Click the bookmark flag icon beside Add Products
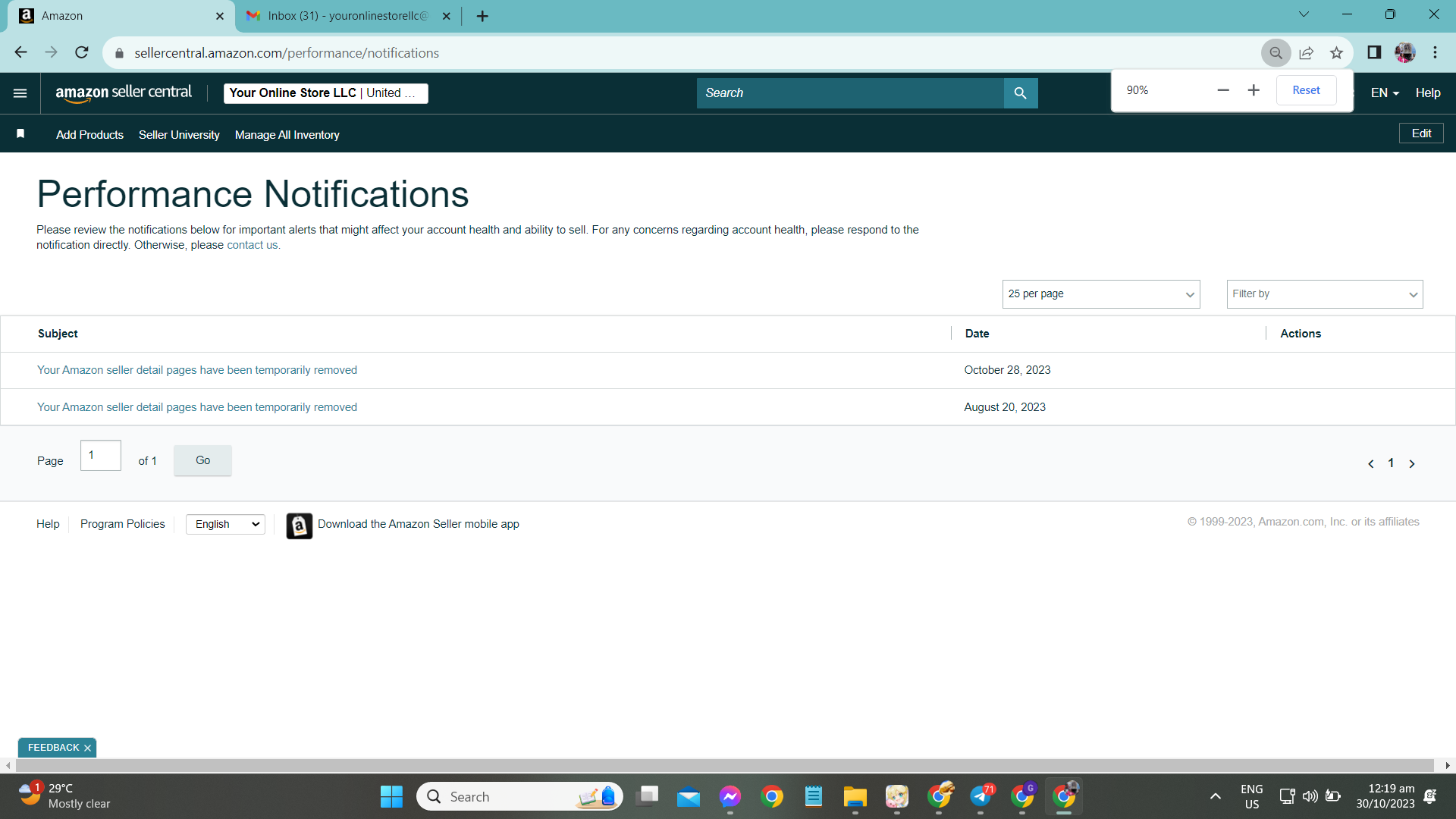 click(20, 134)
